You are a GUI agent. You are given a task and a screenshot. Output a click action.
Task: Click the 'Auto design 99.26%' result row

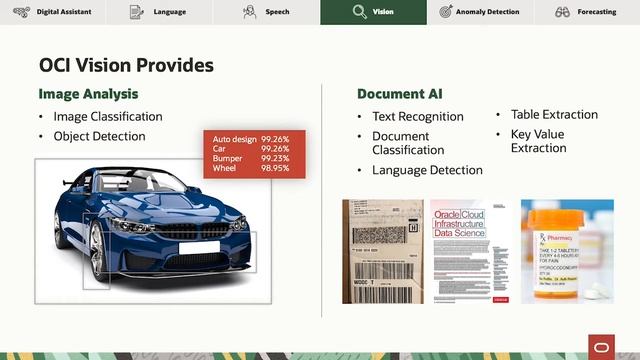tap(251, 139)
